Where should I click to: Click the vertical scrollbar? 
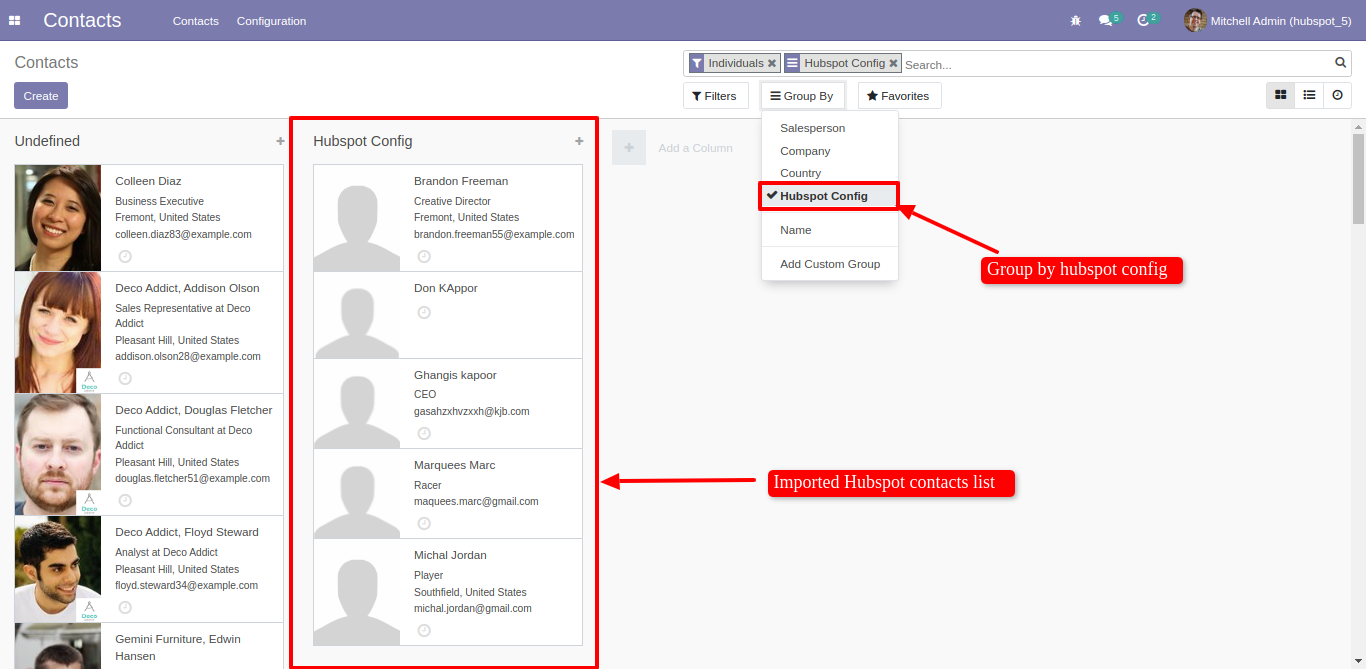click(1358, 180)
